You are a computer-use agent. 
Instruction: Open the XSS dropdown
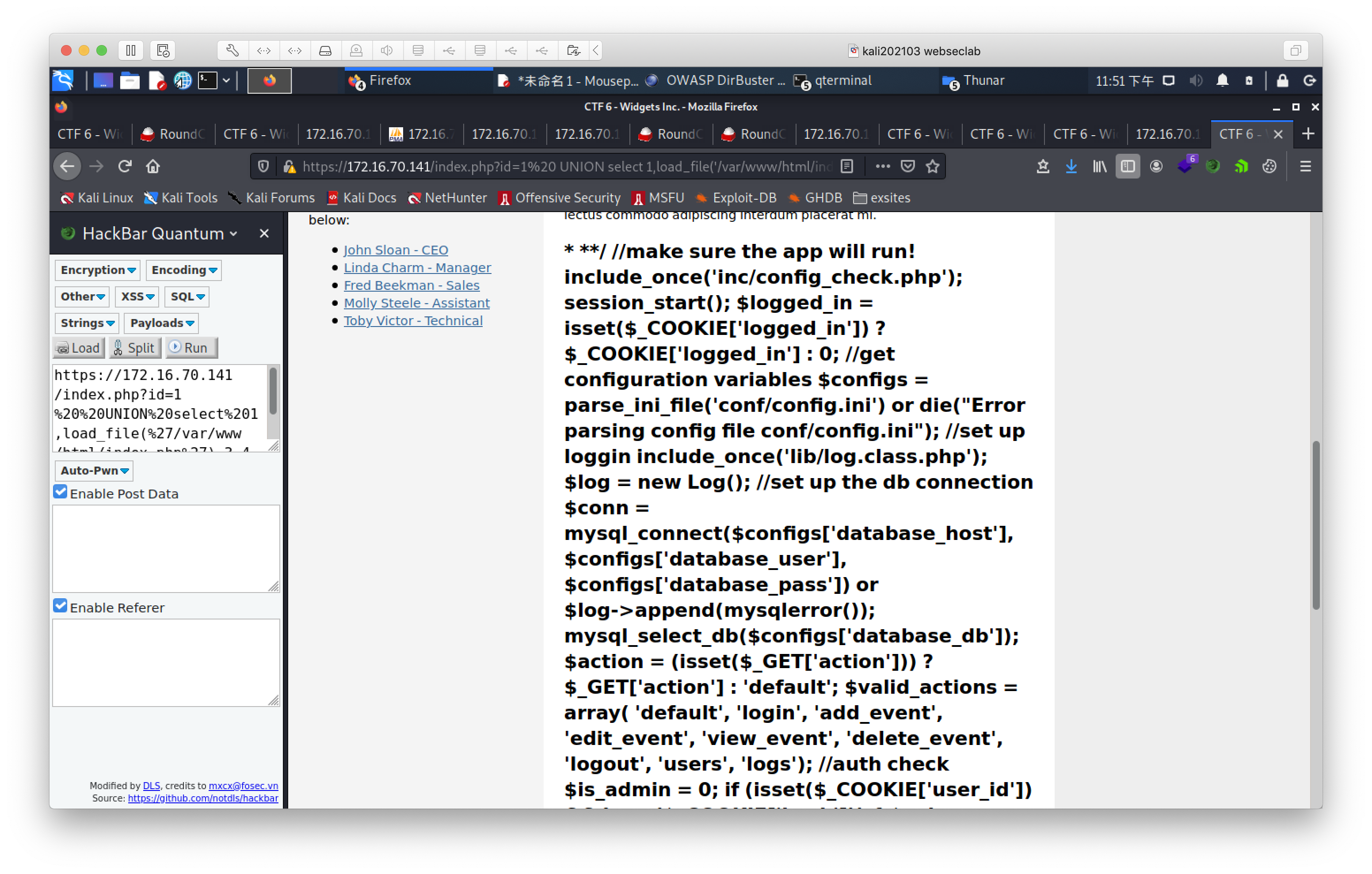137,296
